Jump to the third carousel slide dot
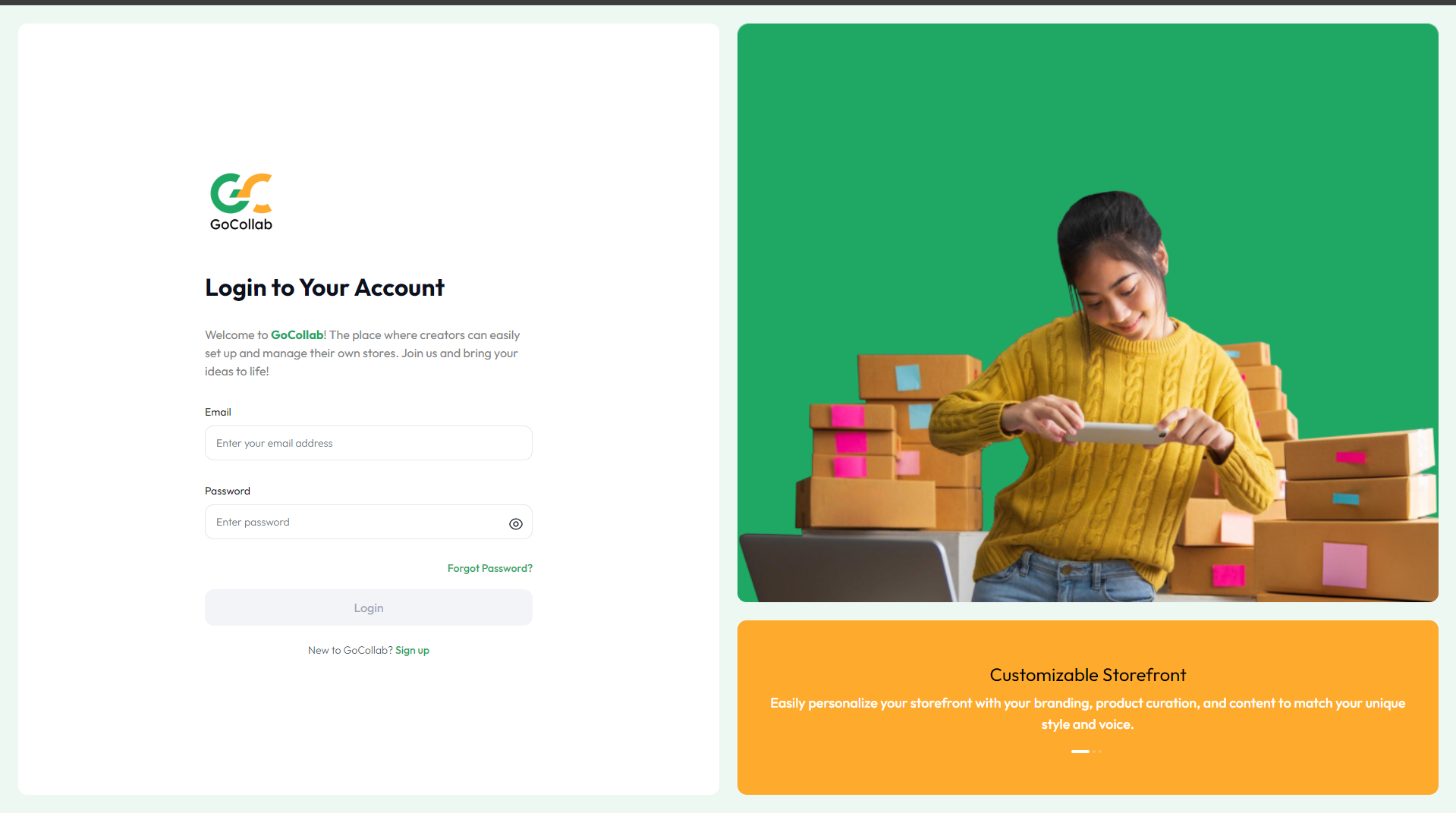 1100,752
